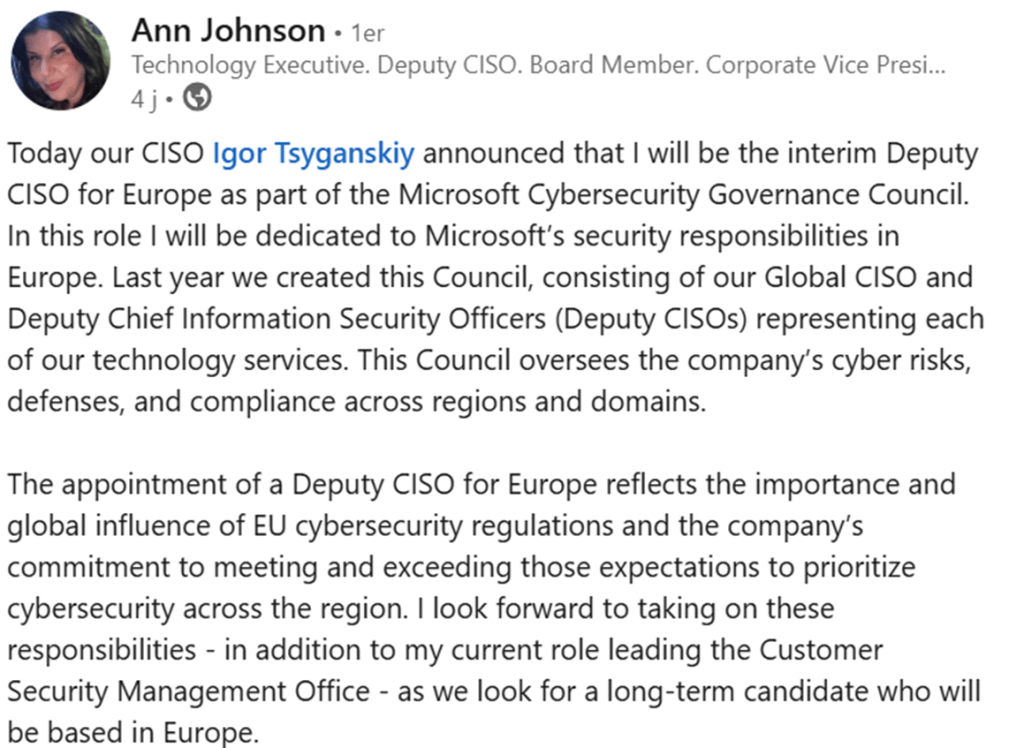Open the Igor Tsyganskiy mention link
The width and height of the screenshot is (1024, 748).
(x=313, y=155)
